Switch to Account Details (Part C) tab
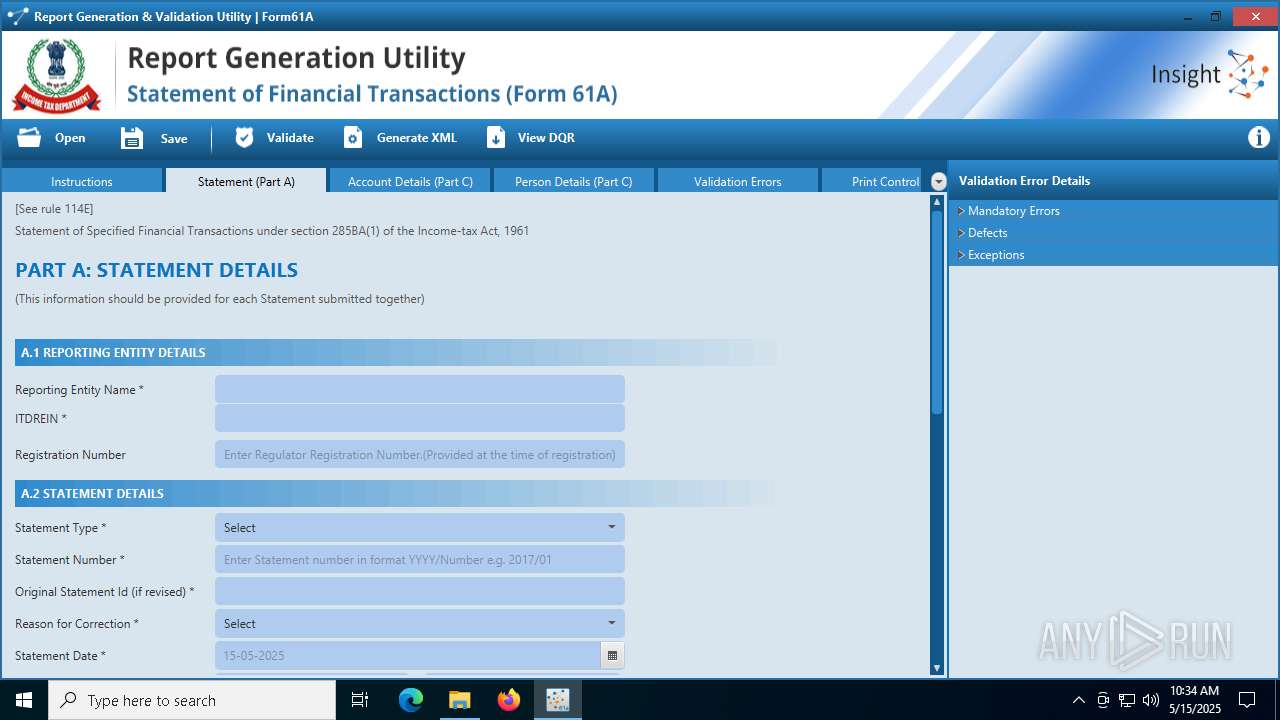 410,181
